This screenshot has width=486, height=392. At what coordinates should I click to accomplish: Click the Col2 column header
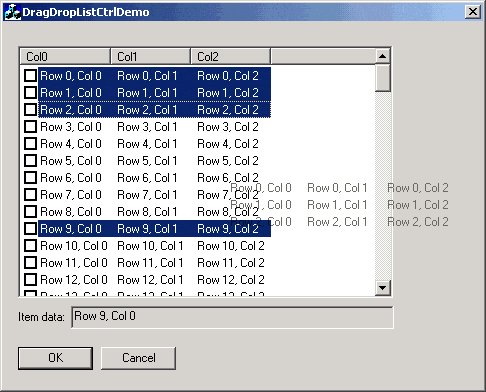[230, 56]
